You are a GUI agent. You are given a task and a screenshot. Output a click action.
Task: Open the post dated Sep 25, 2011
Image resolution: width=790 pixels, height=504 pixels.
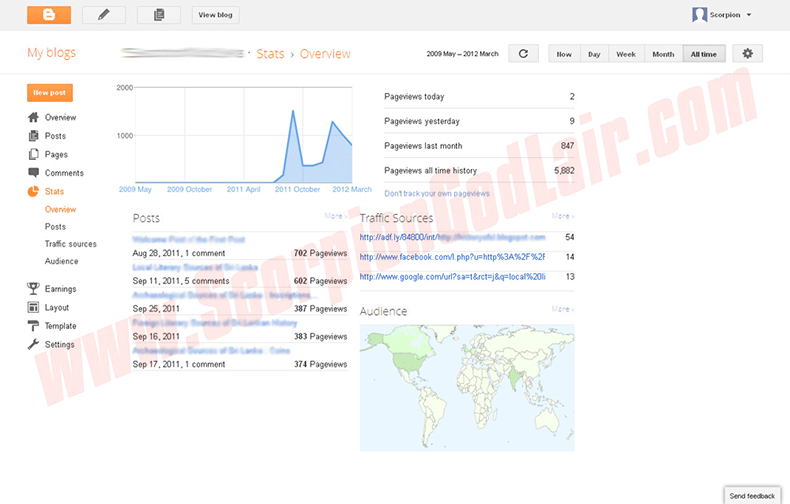pyautogui.click(x=225, y=295)
